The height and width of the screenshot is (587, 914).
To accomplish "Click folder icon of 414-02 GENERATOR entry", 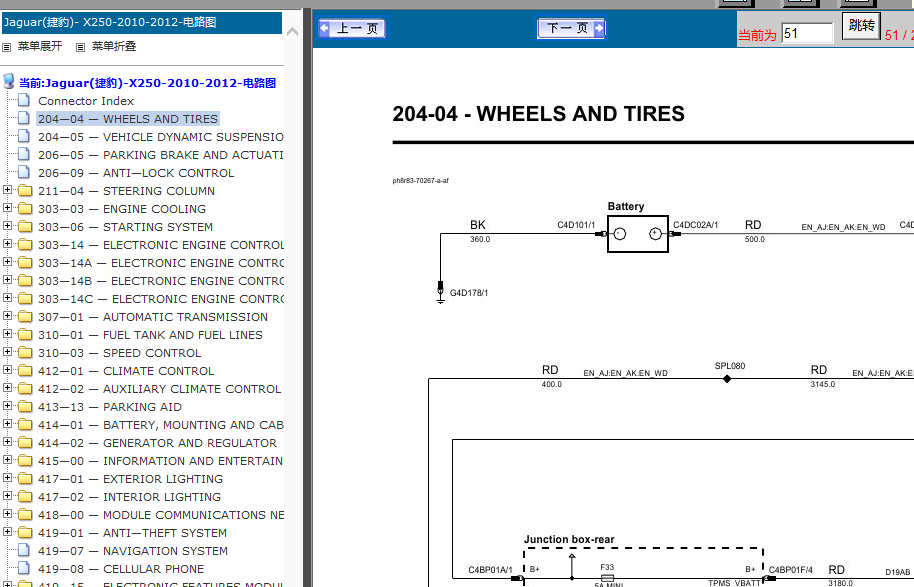I will pos(25,443).
